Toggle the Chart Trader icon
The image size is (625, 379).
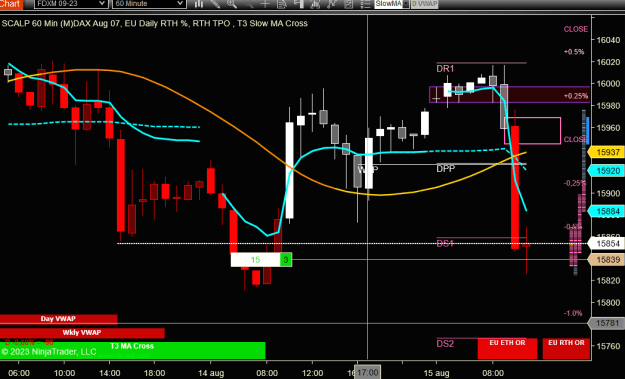pos(298,4)
